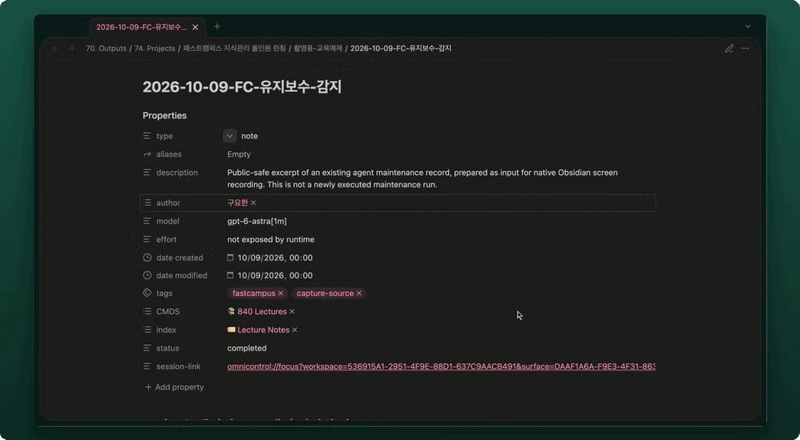Image resolution: width=800 pixels, height=440 pixels.
Task: Open calendar picker for date modified
Action: 230,275
